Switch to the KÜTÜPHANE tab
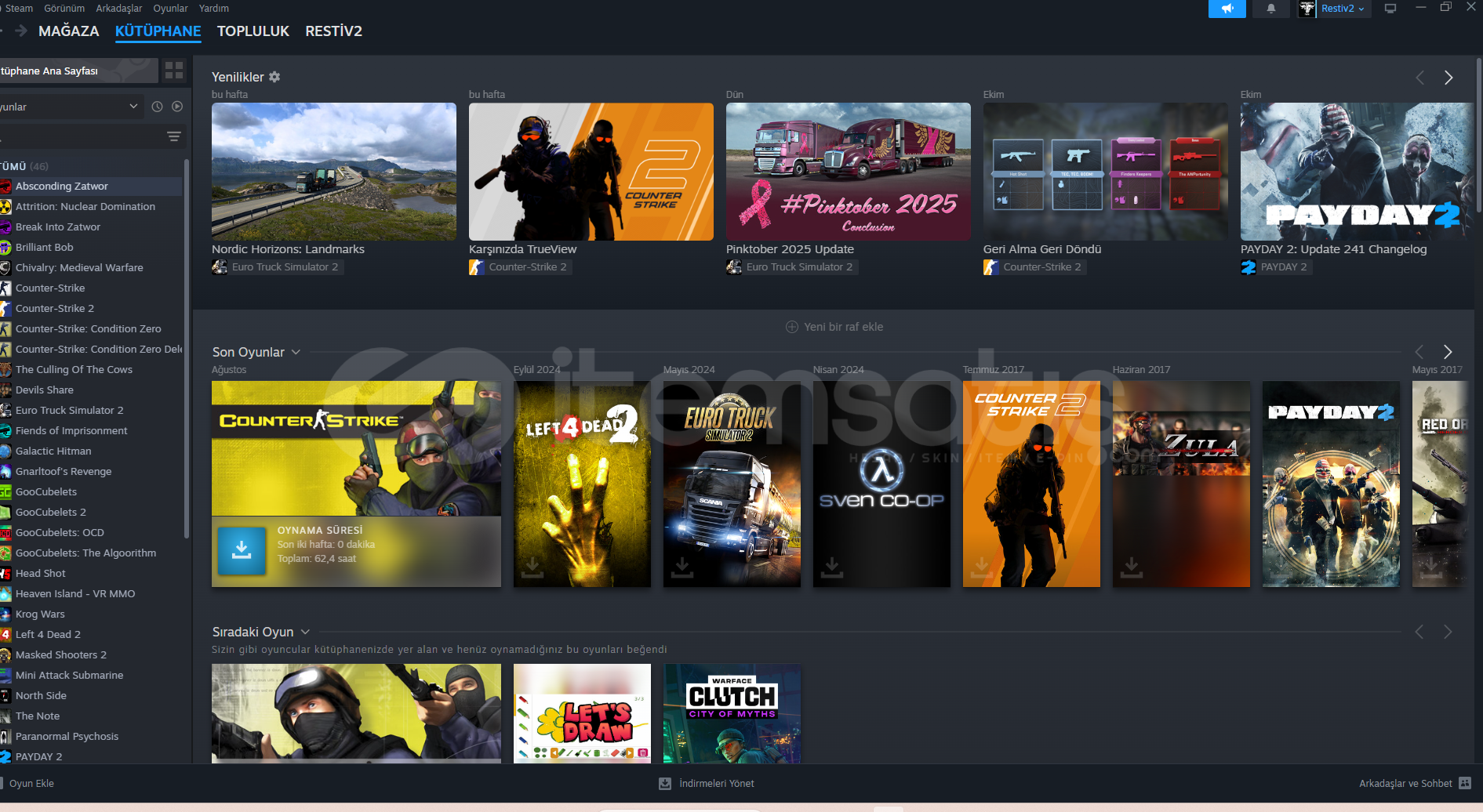This screenshot has height=812, width=1483. click(x=158, y=31)
